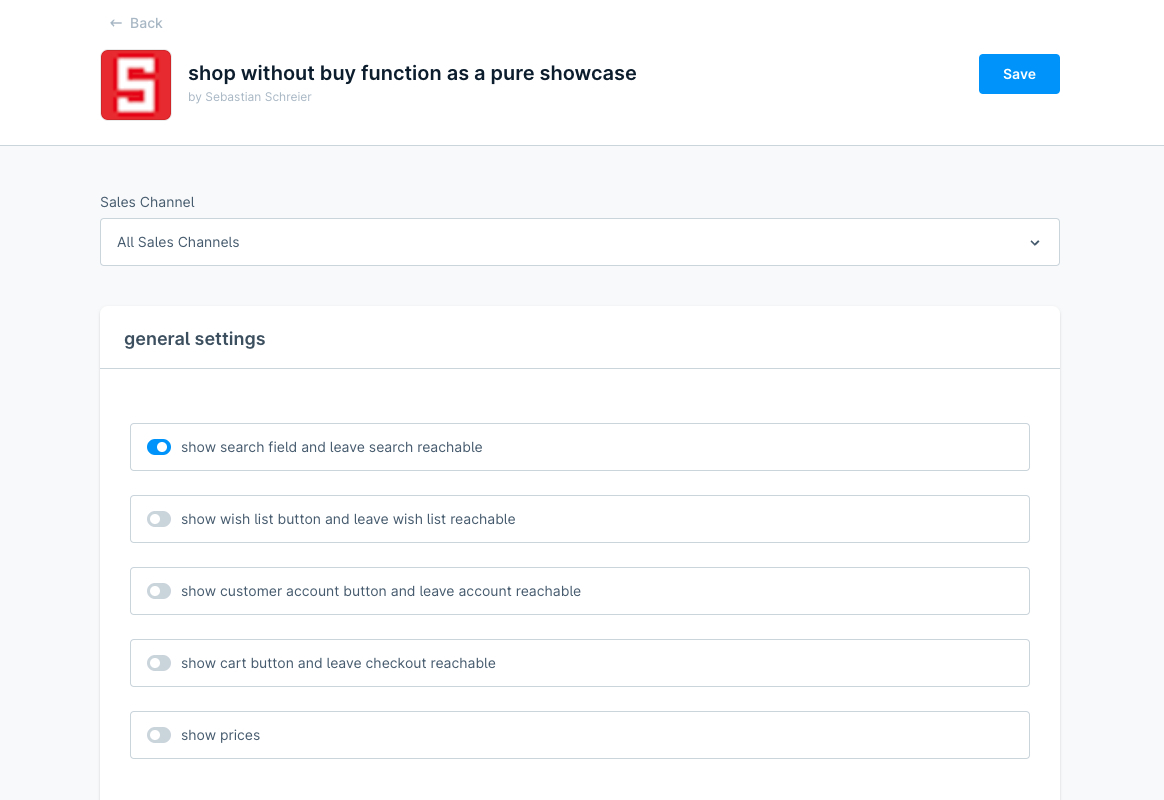The width and height of the screenshot is (1164, 800).
Task: Click the 'show prices' label text
Action: pos(220,735)
